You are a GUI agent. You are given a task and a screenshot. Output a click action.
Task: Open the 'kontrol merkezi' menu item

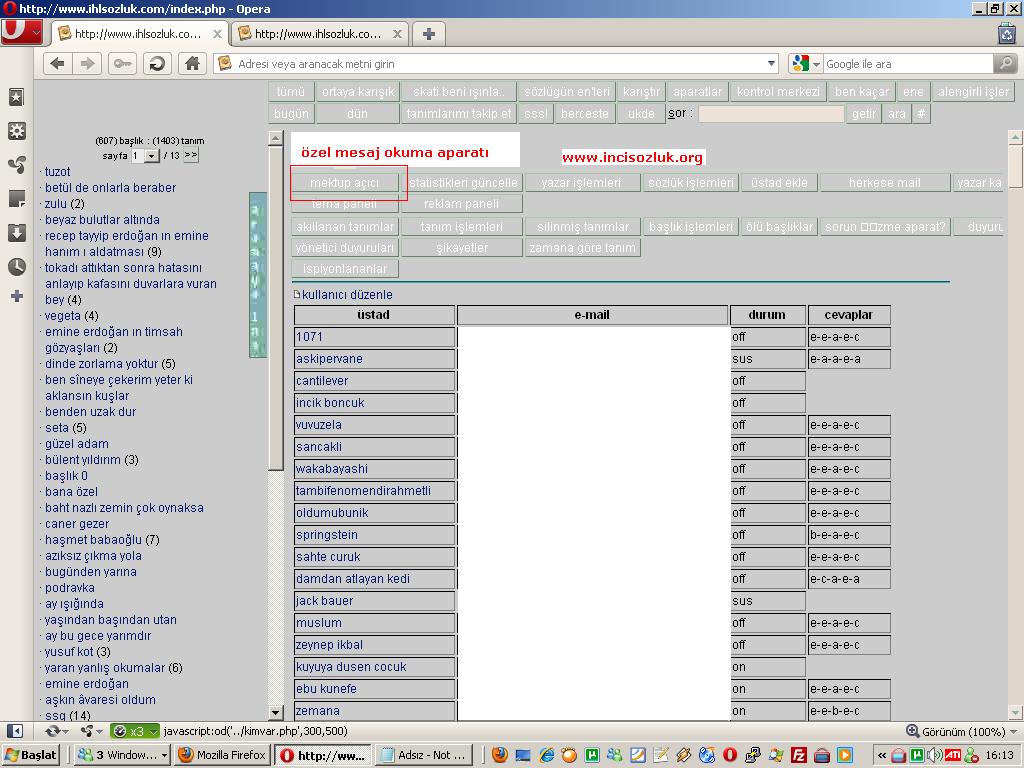coord(778,92)
